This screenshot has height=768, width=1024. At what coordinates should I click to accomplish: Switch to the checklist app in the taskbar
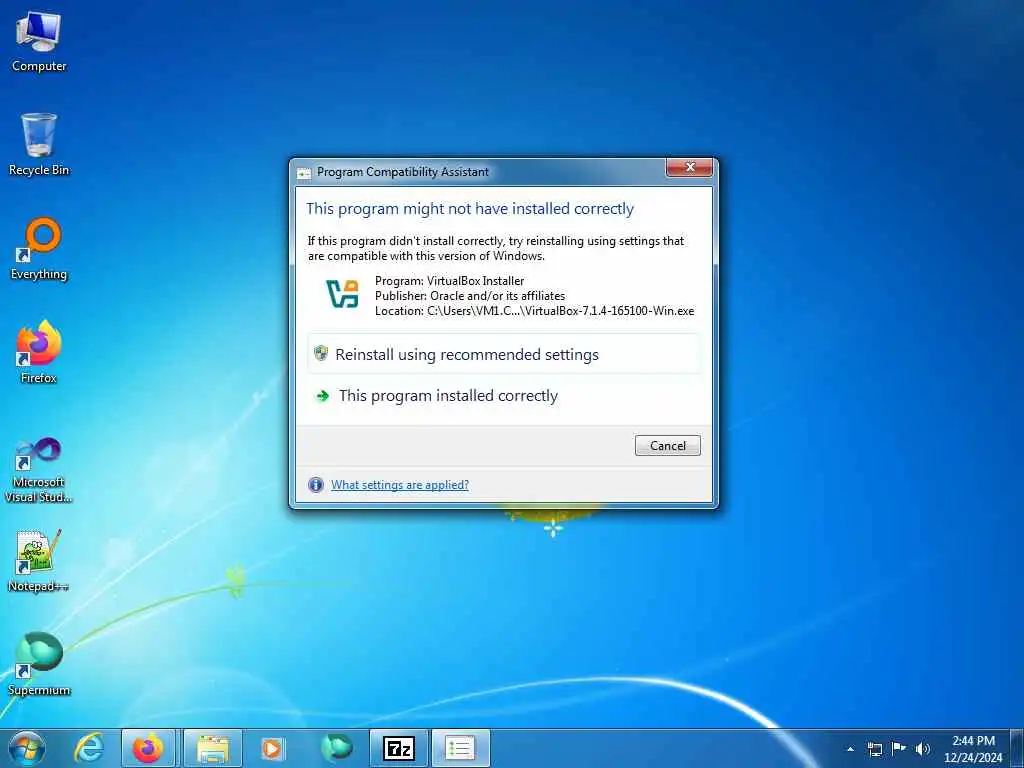pos(460,748)
